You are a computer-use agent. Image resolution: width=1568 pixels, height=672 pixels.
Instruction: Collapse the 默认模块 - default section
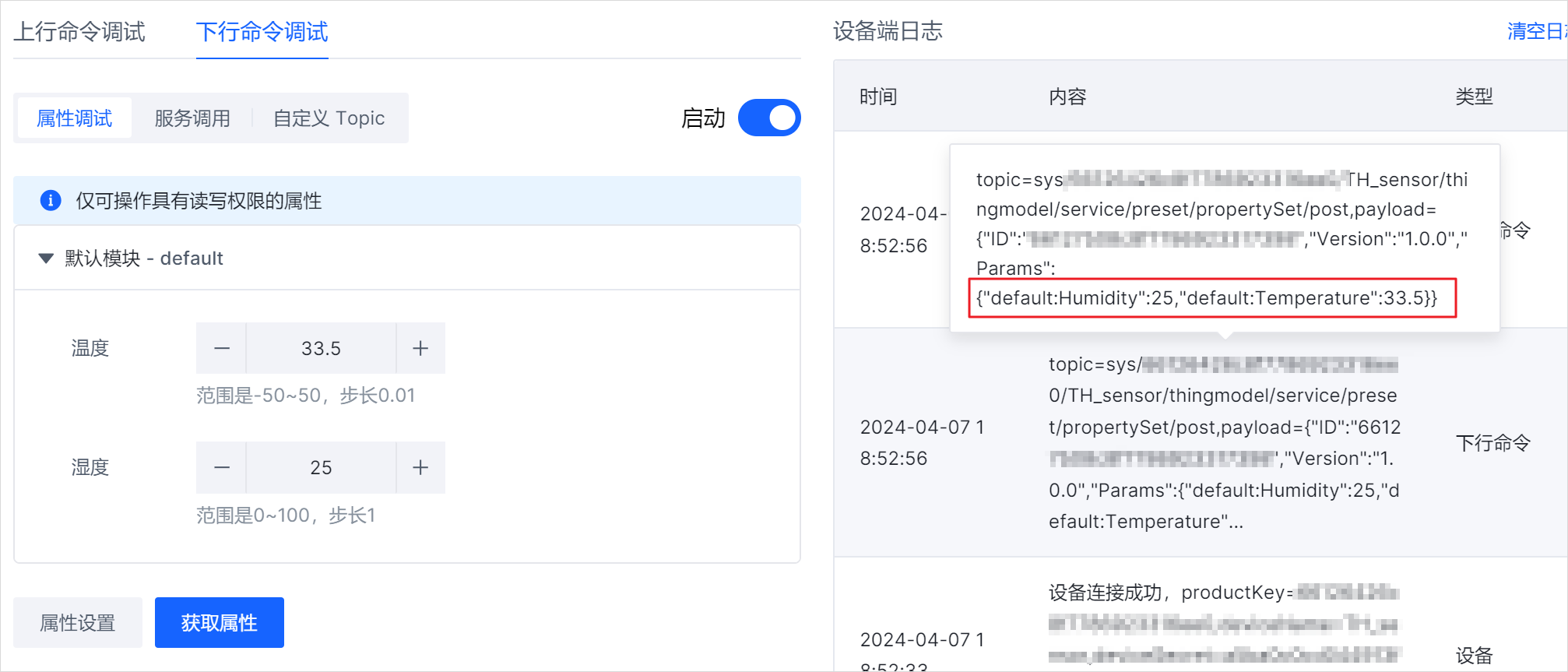point(46,259)
